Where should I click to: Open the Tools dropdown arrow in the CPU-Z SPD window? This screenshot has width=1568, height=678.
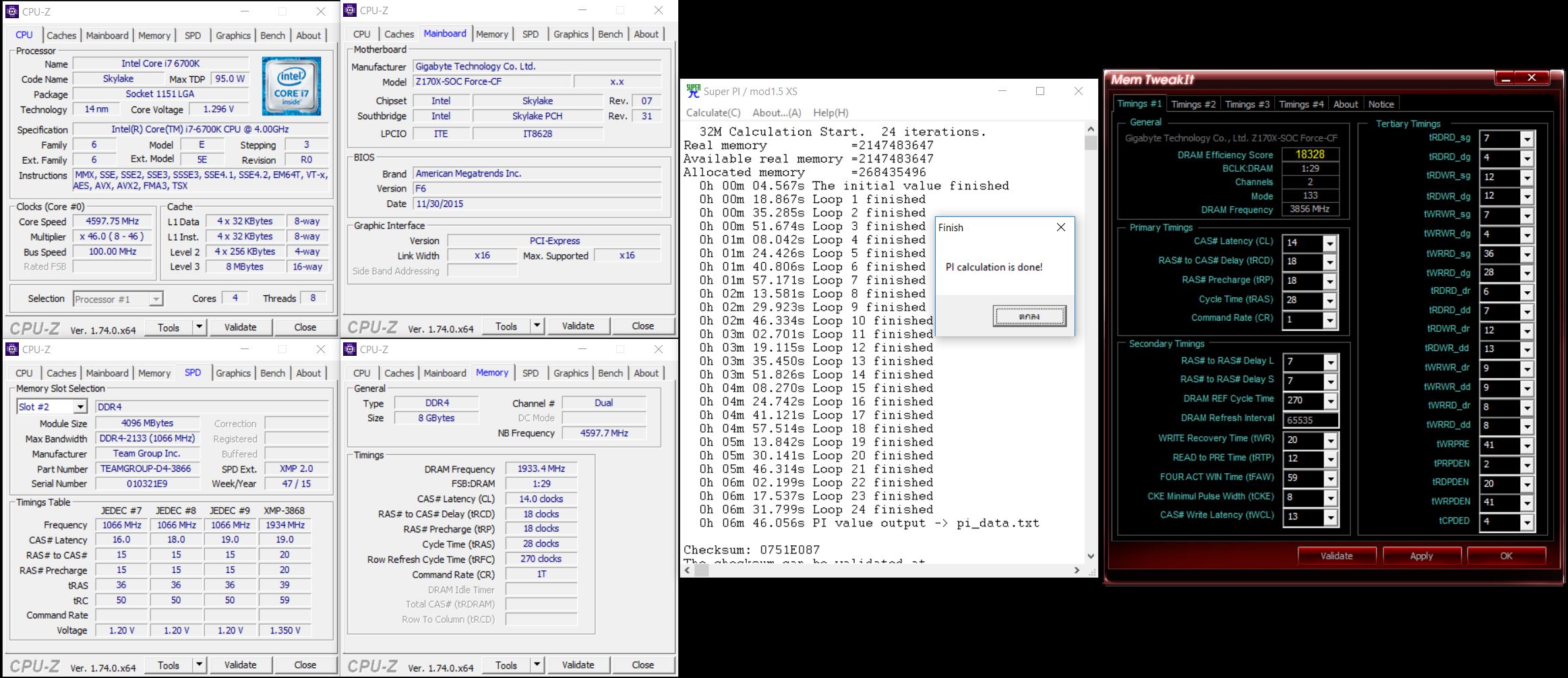point(199,665)
